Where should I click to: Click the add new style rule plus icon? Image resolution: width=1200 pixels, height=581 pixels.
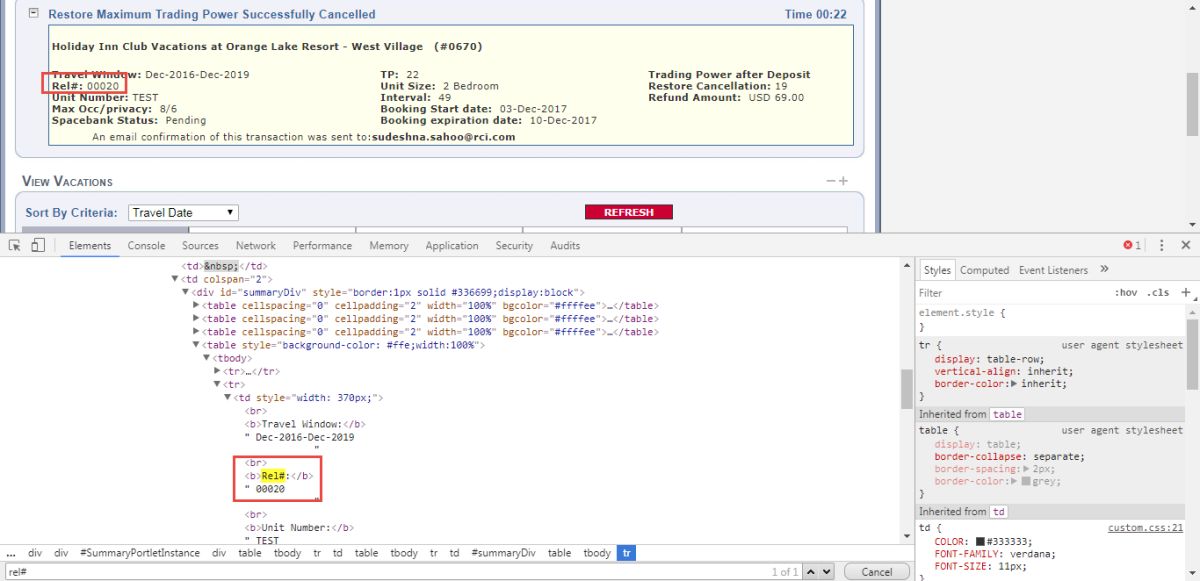1186,293
